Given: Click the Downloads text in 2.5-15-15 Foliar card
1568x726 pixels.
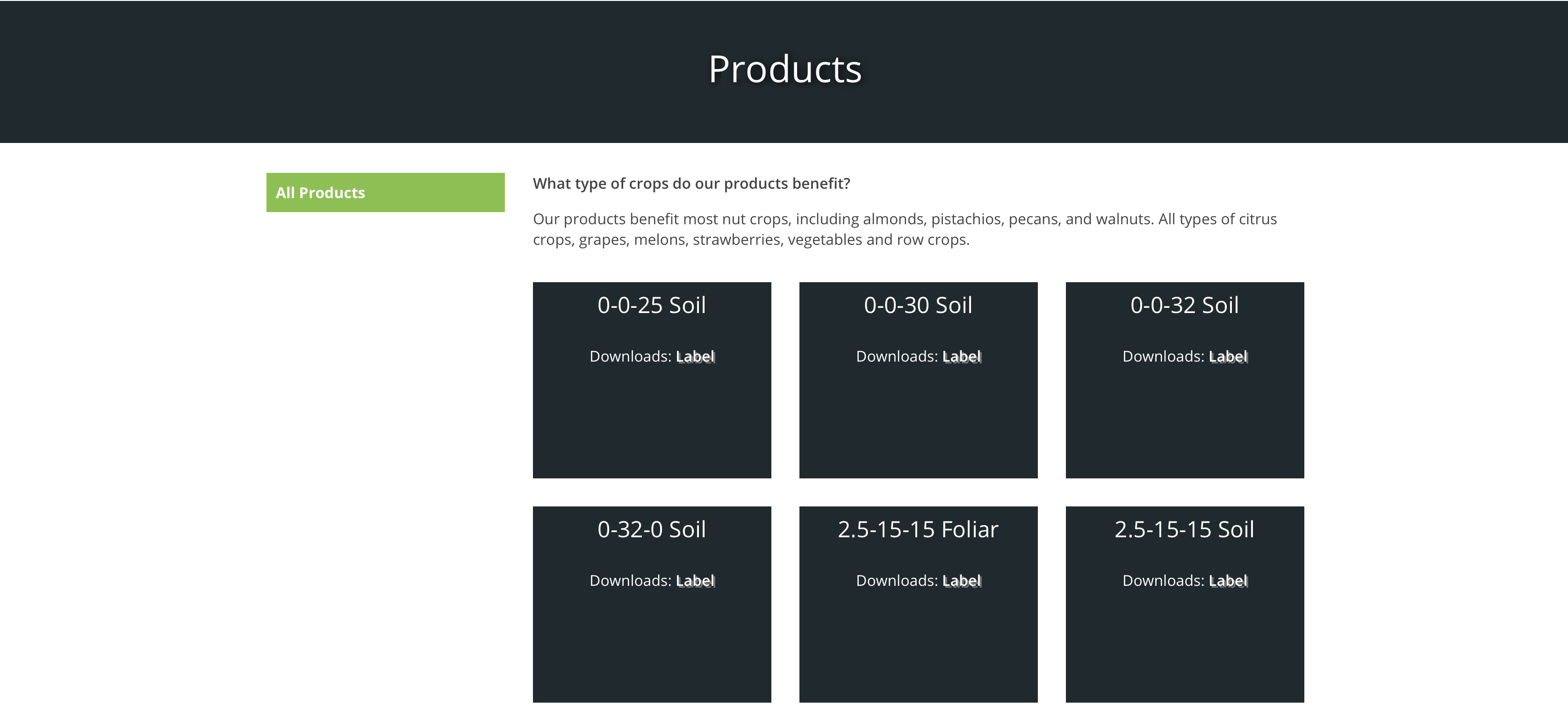Looking at the screenshot, I should [896, 581].
